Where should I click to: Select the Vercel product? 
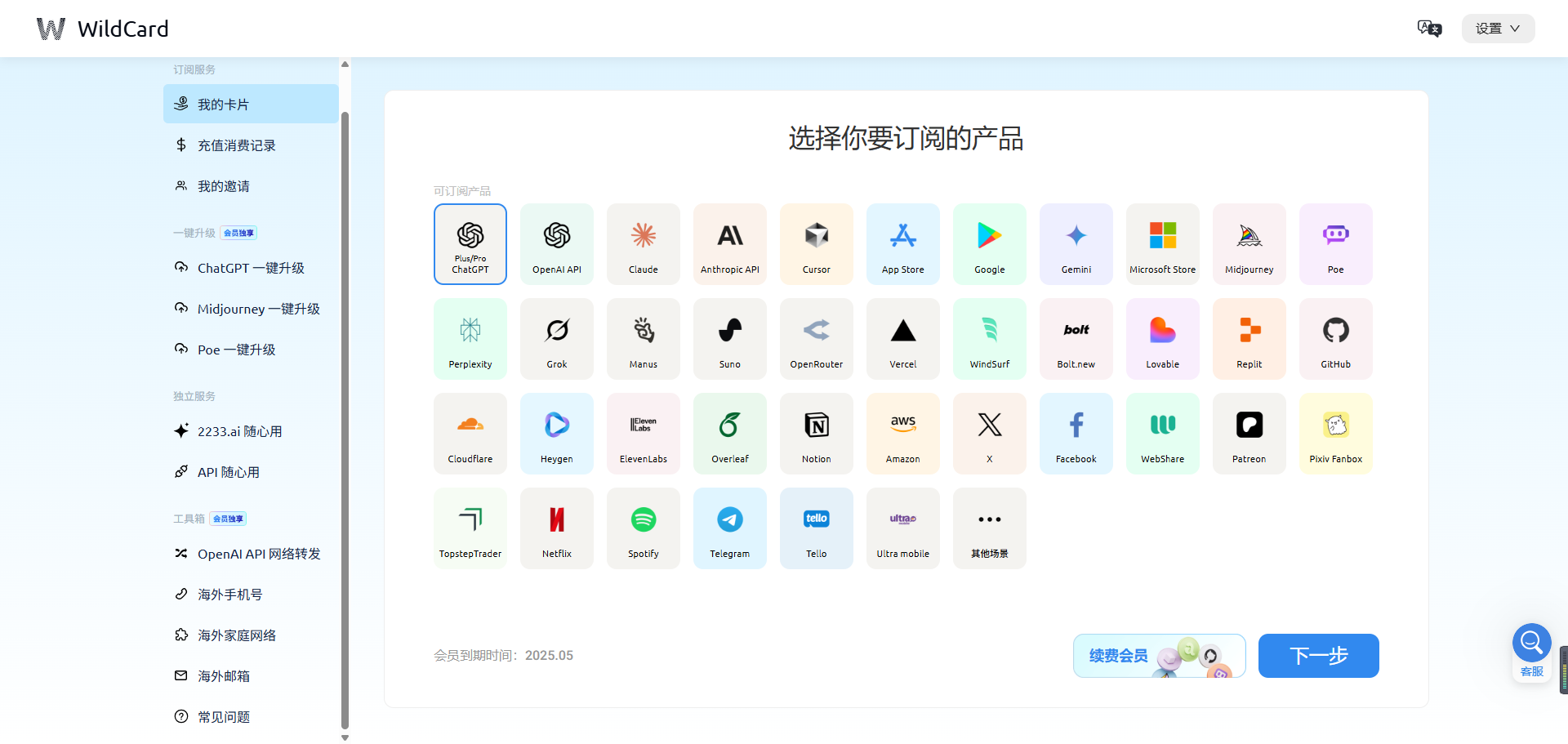pos(903,339)
